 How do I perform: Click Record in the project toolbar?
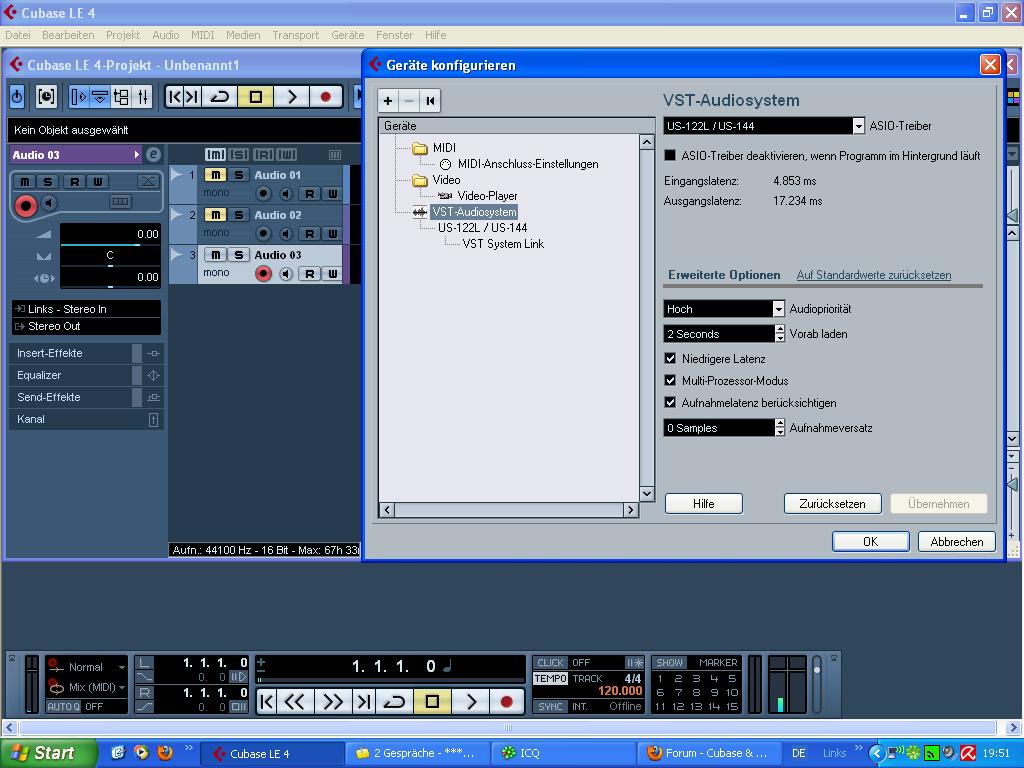point(326,97)
